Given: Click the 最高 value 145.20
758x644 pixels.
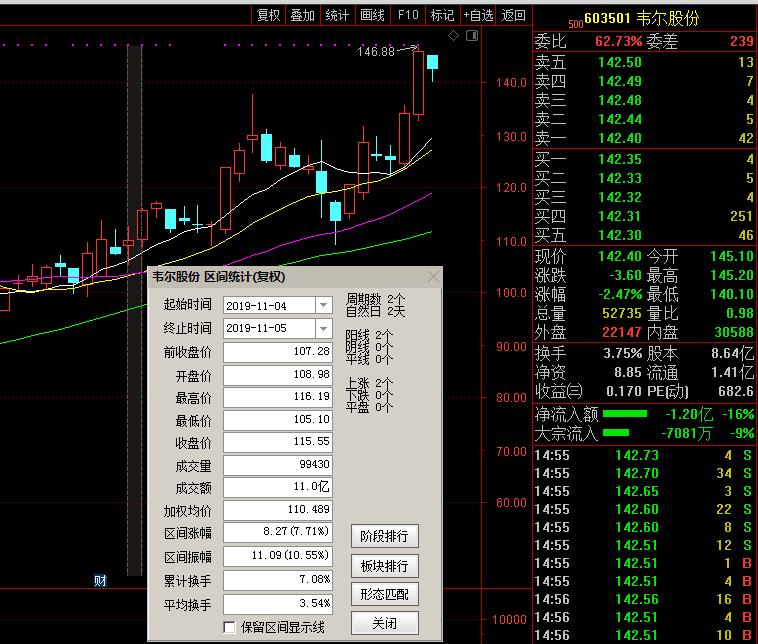Looking at the screenshot, I should click(x=731, y=275).
